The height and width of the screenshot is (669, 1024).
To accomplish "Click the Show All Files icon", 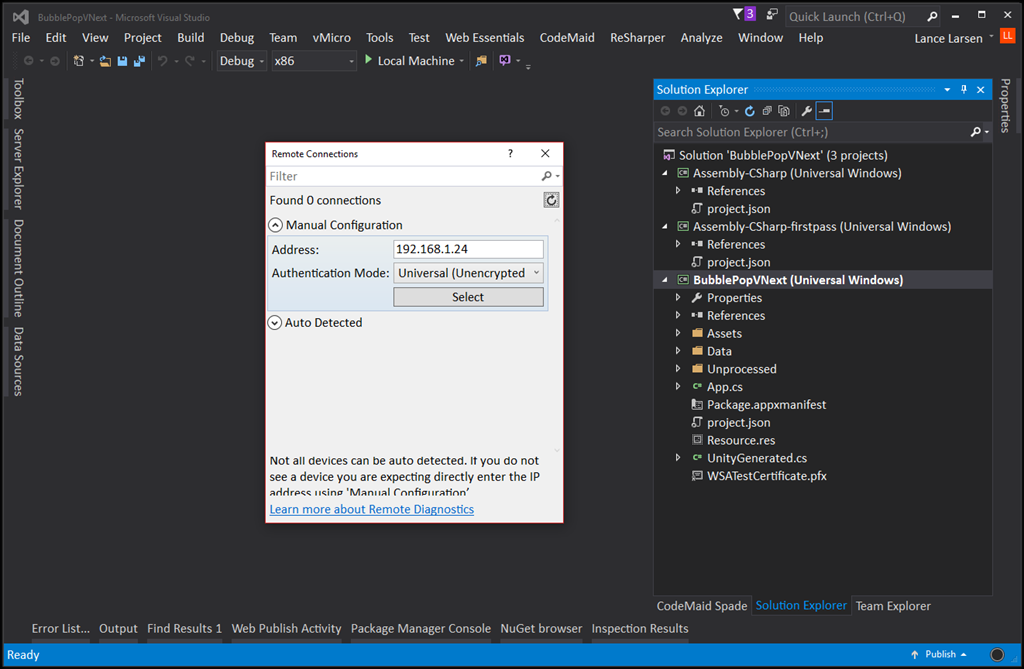I will click(784, 111).
